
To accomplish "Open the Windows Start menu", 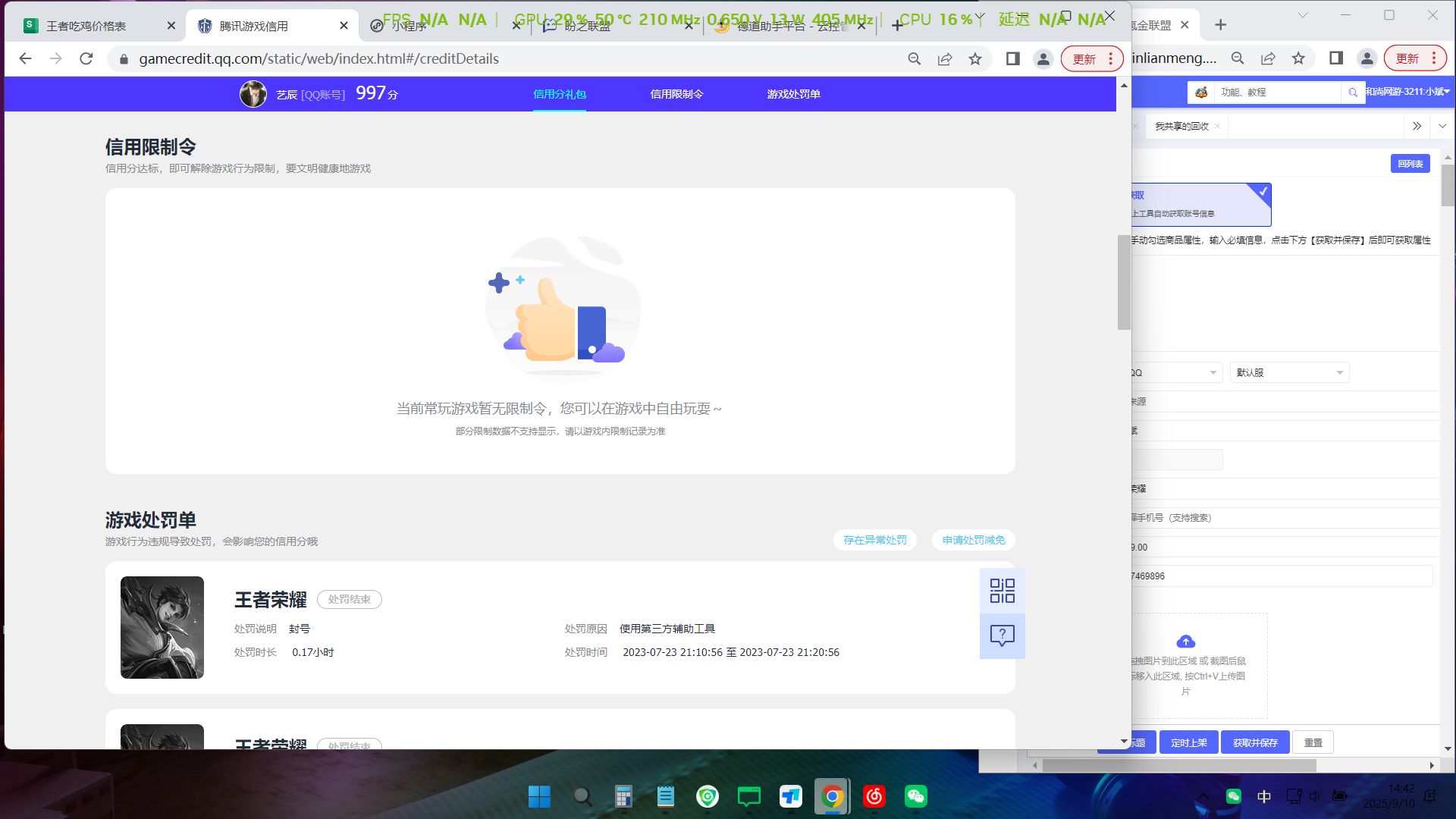I will pyautogui.click(x=539, y=796).
